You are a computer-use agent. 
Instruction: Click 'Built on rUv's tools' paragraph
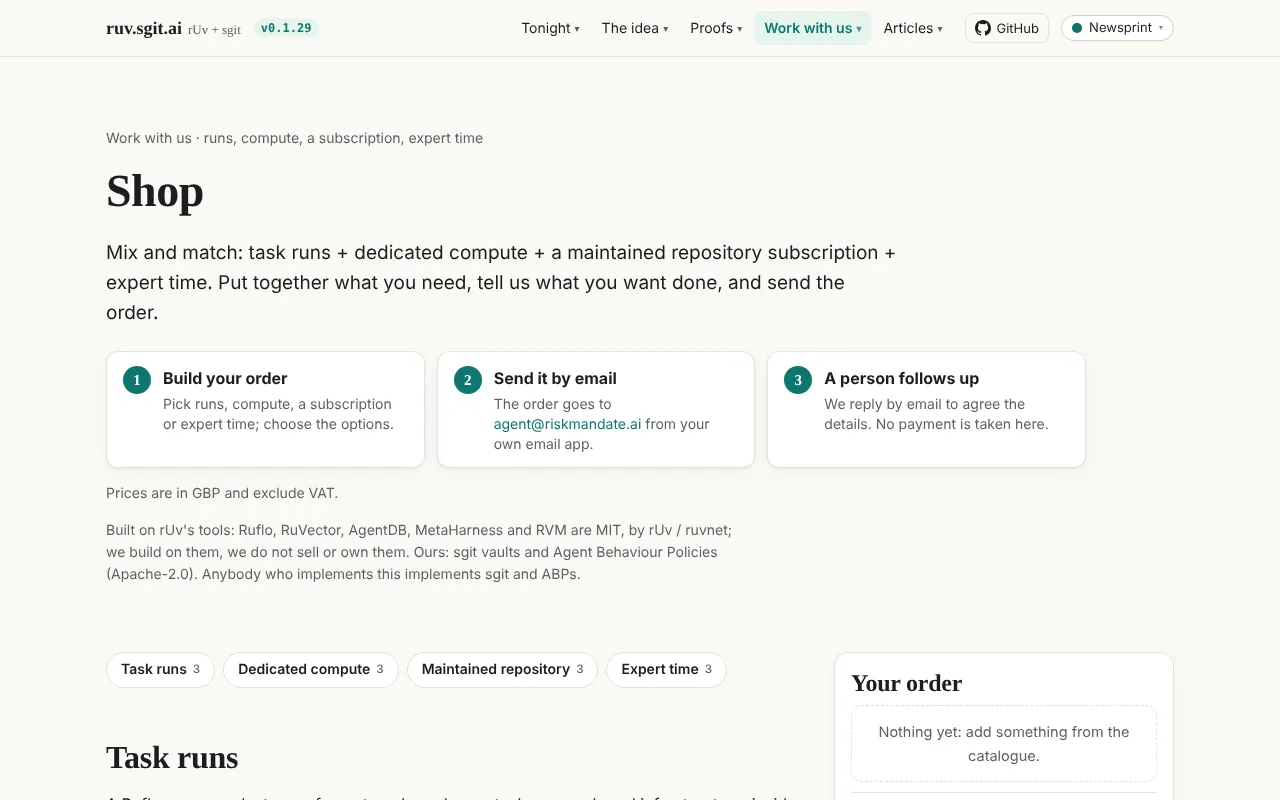pos(419,552)
